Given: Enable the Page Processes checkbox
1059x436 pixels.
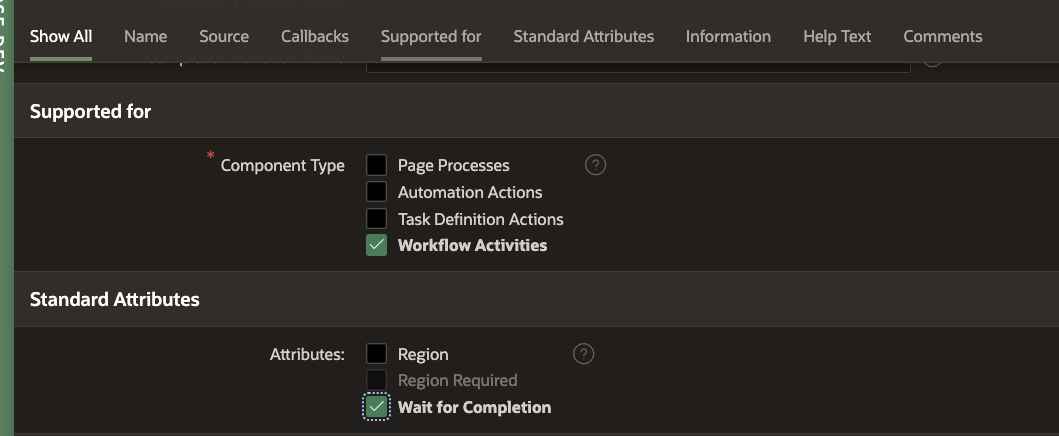Looking at the screenshot, I should click(x=376, y=165).
